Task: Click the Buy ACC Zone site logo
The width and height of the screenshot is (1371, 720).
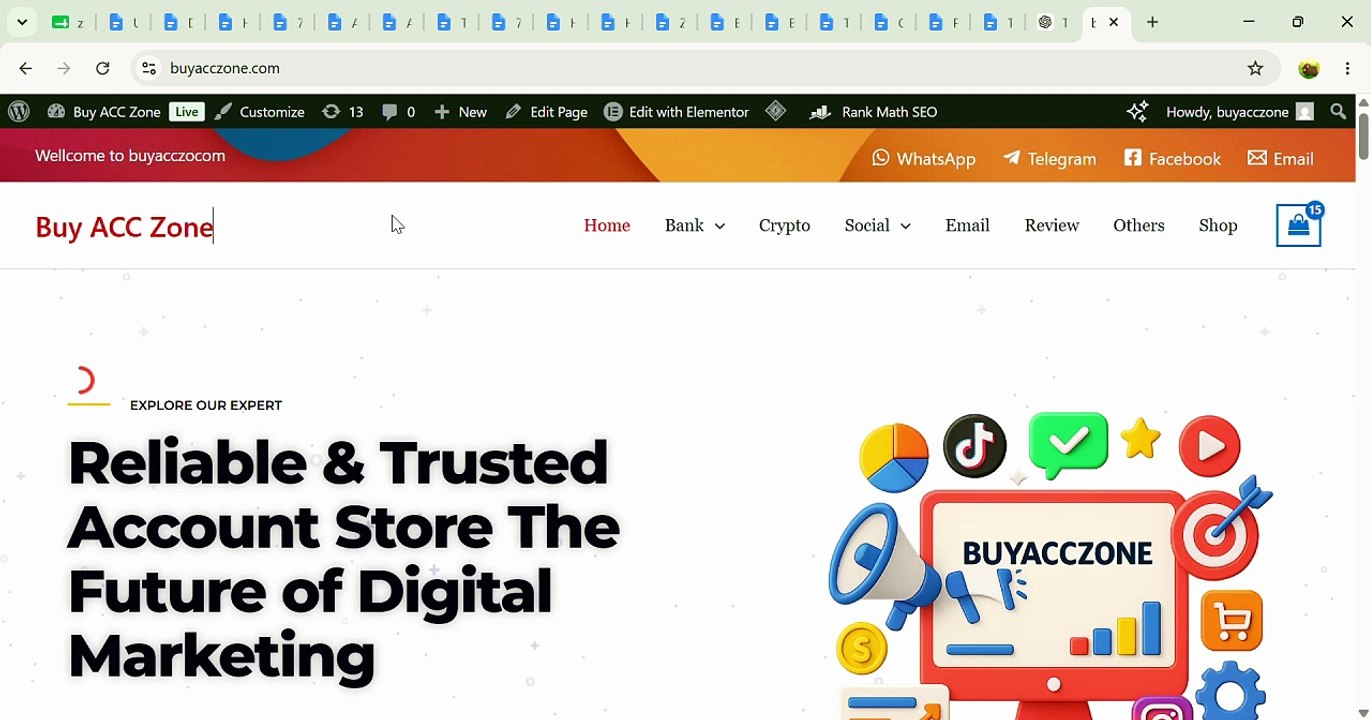Action: click(124, 227)
